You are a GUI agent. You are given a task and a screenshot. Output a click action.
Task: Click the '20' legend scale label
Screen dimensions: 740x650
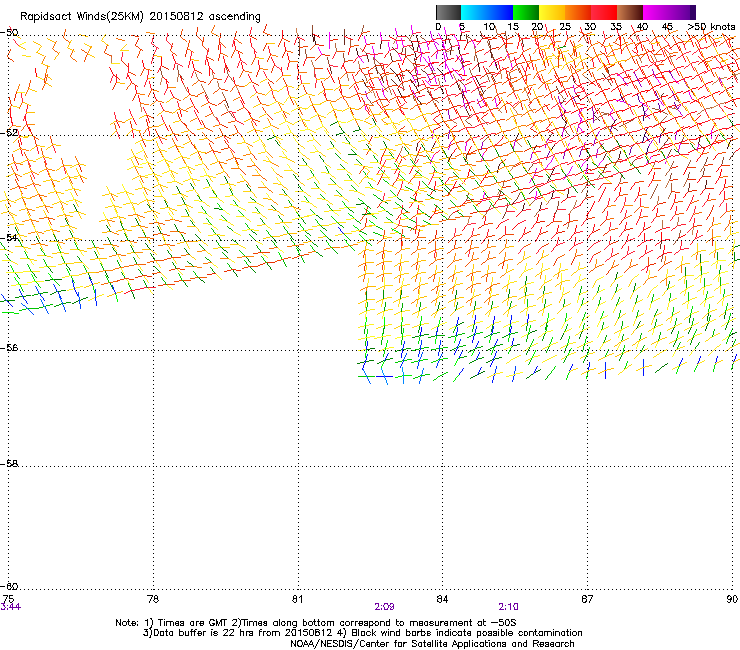click(537, 27)
